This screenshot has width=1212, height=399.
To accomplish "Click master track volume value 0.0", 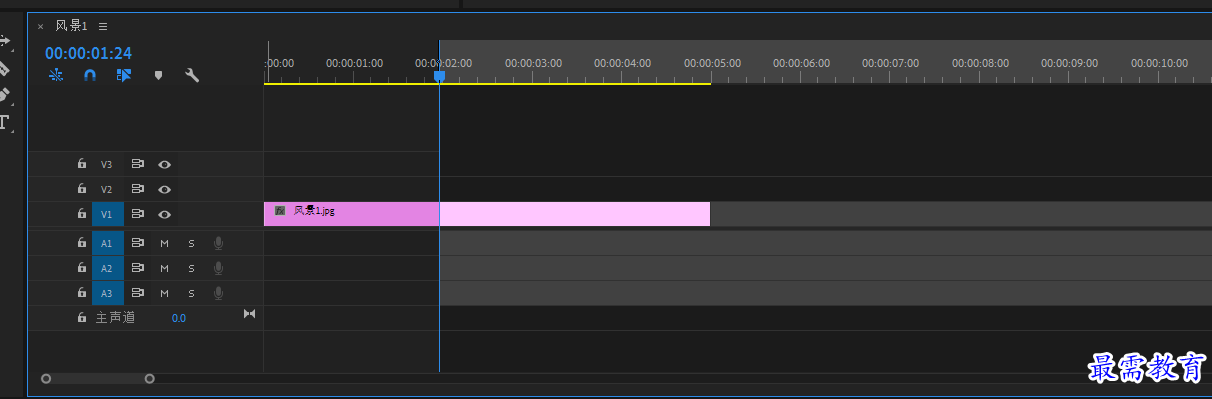I will pyautogui.click(x=178, y=318).
